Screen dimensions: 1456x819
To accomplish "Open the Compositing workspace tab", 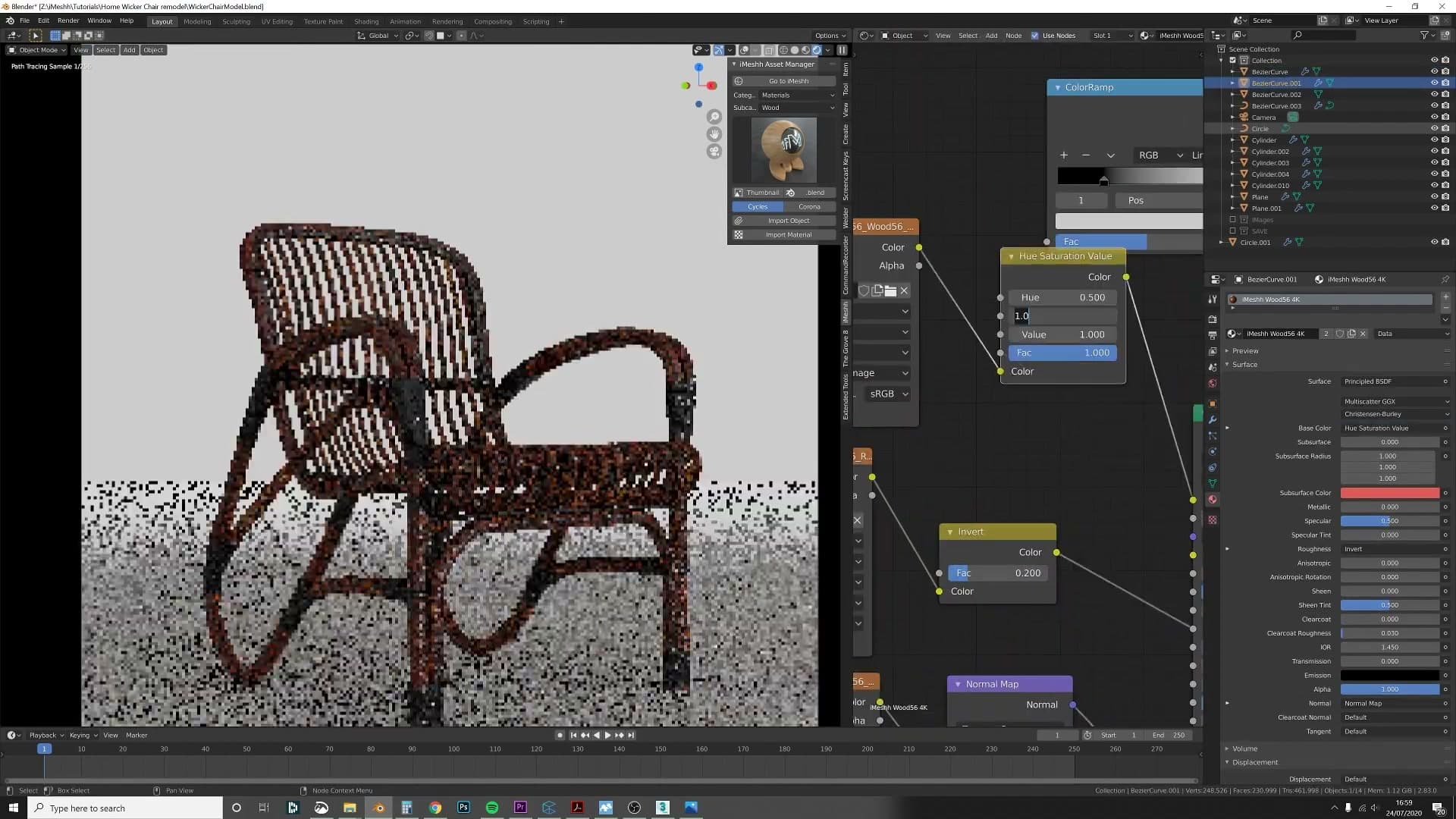I will (493, 22).
